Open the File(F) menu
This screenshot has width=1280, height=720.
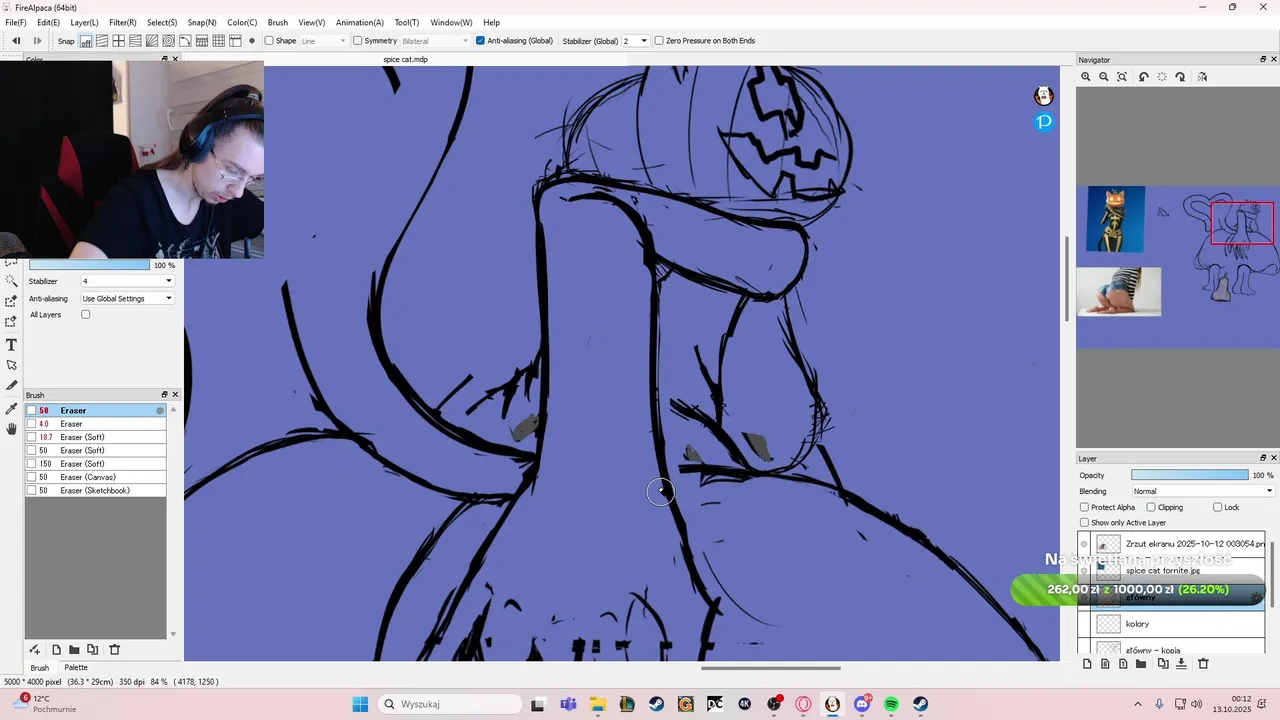pos(16,22)
